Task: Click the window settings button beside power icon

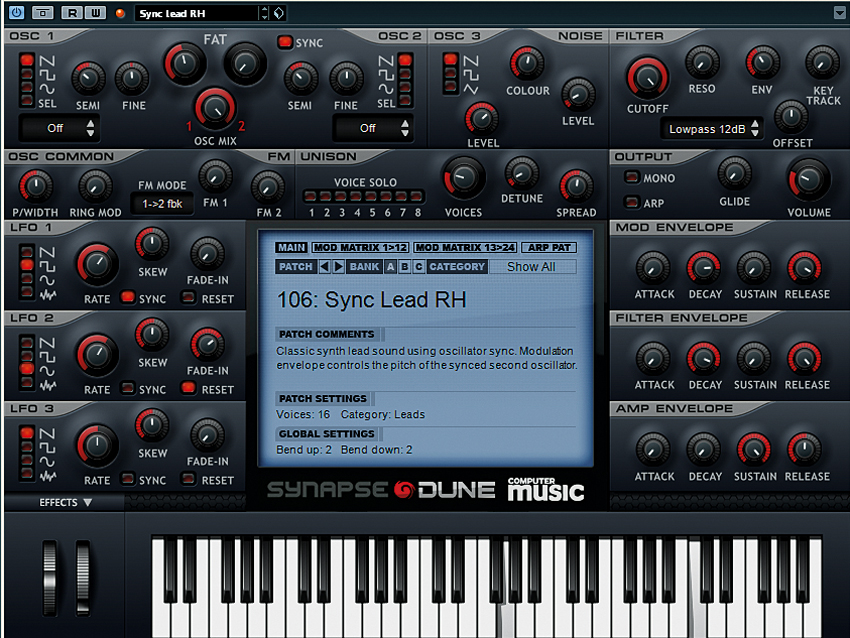Action: (42, 12)
